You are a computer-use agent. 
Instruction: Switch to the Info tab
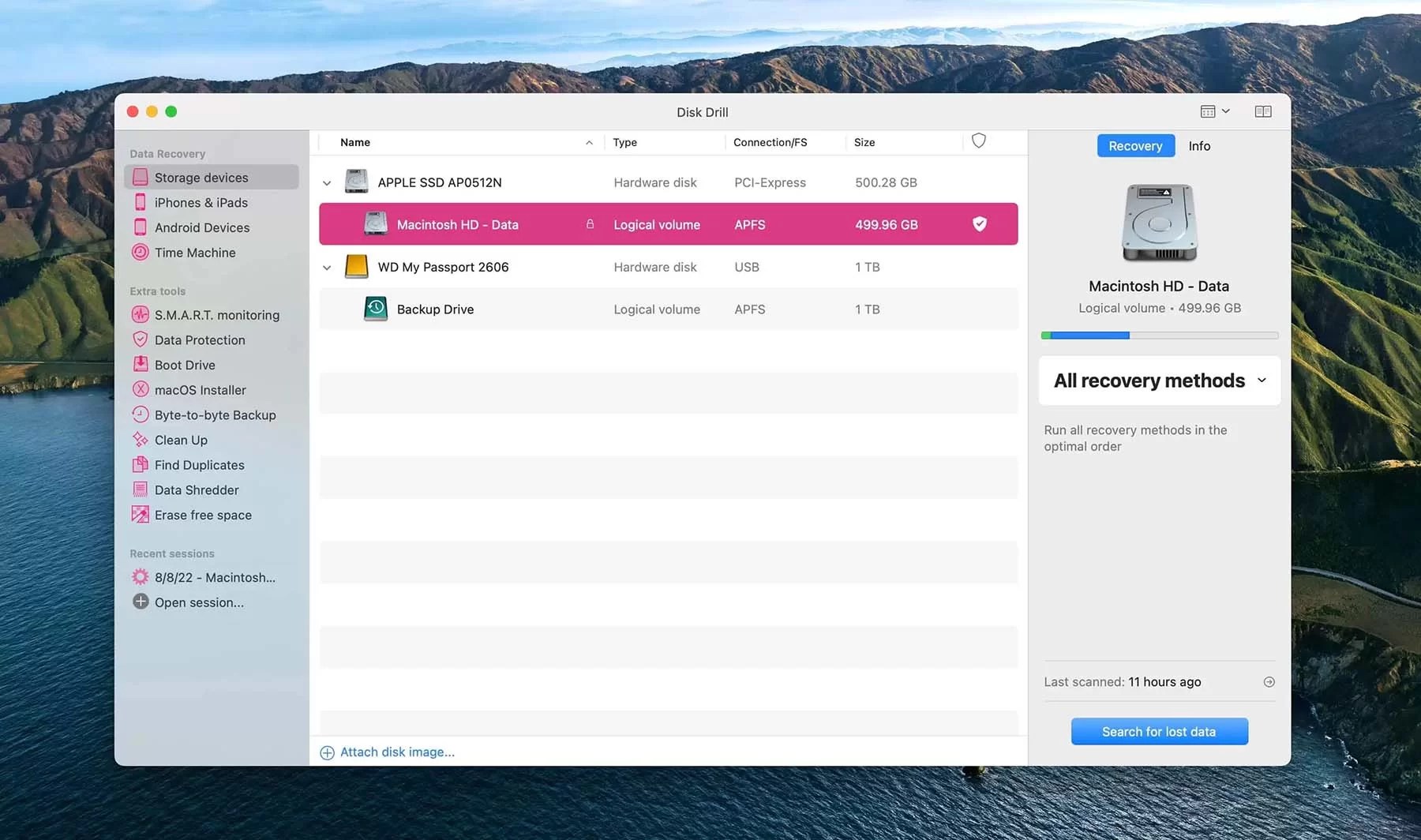1199,145
